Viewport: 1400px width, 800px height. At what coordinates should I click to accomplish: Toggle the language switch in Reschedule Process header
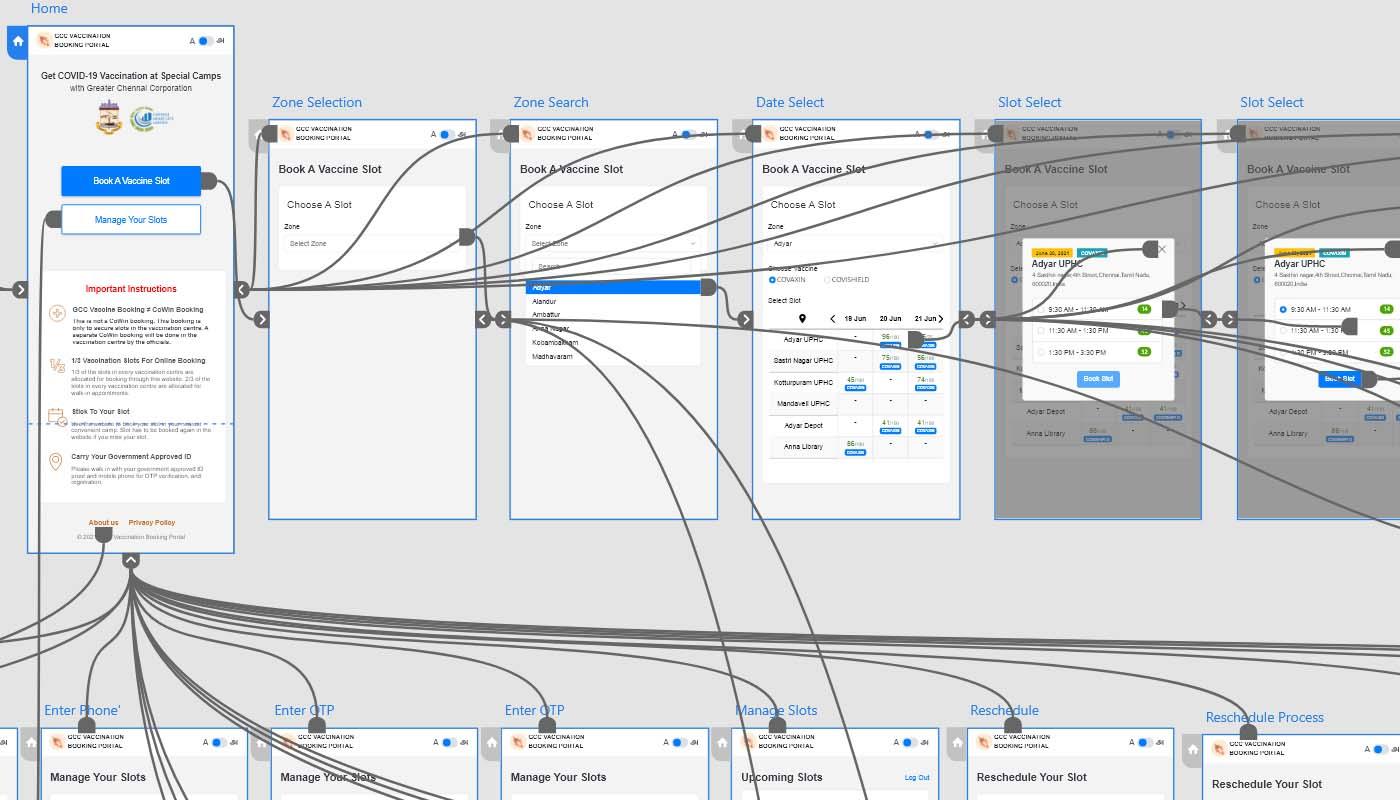pyautogui.click(x=1380, y=750)
